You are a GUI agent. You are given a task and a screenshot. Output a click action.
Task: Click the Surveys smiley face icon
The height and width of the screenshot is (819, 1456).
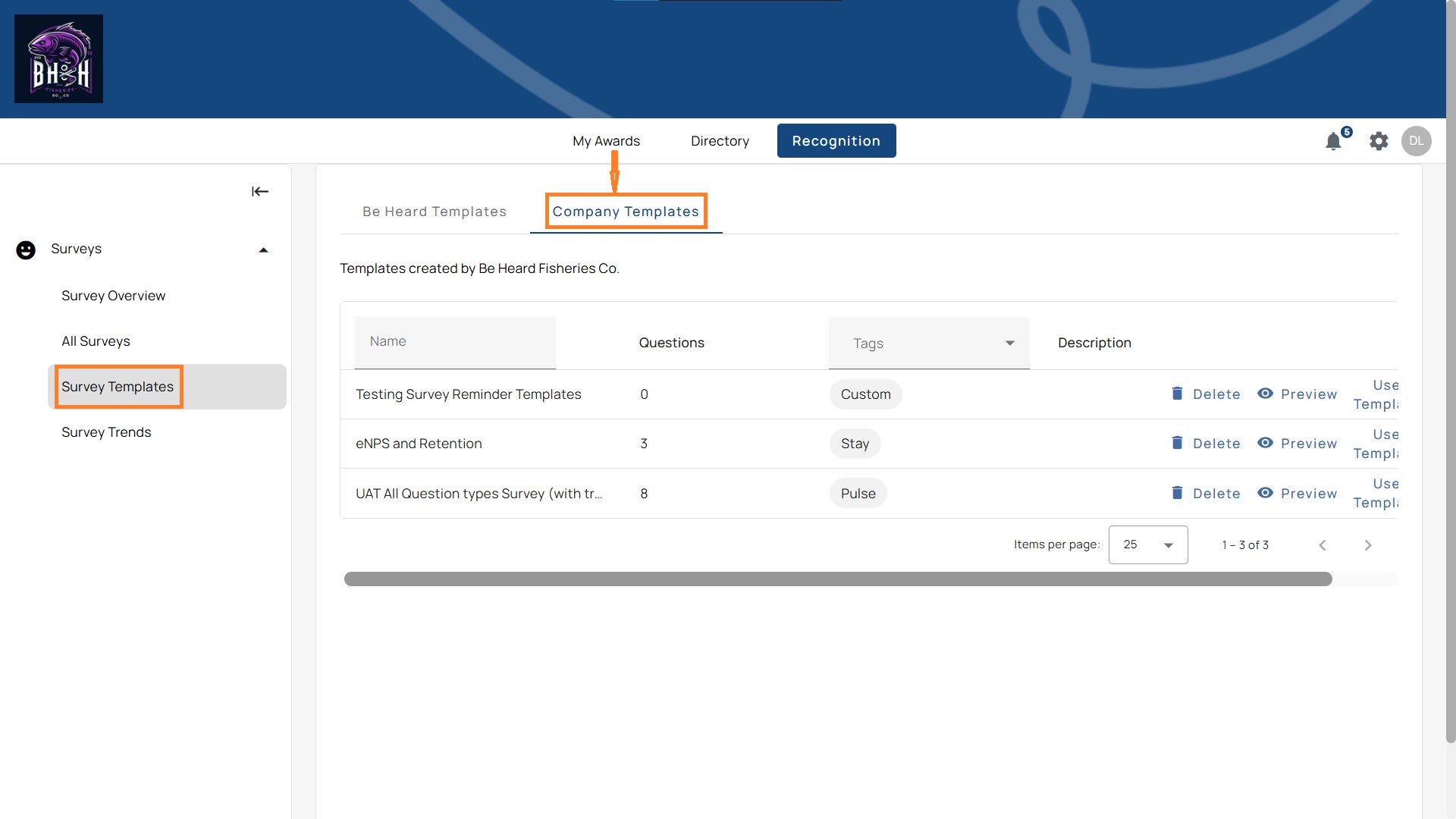point(26,250)
